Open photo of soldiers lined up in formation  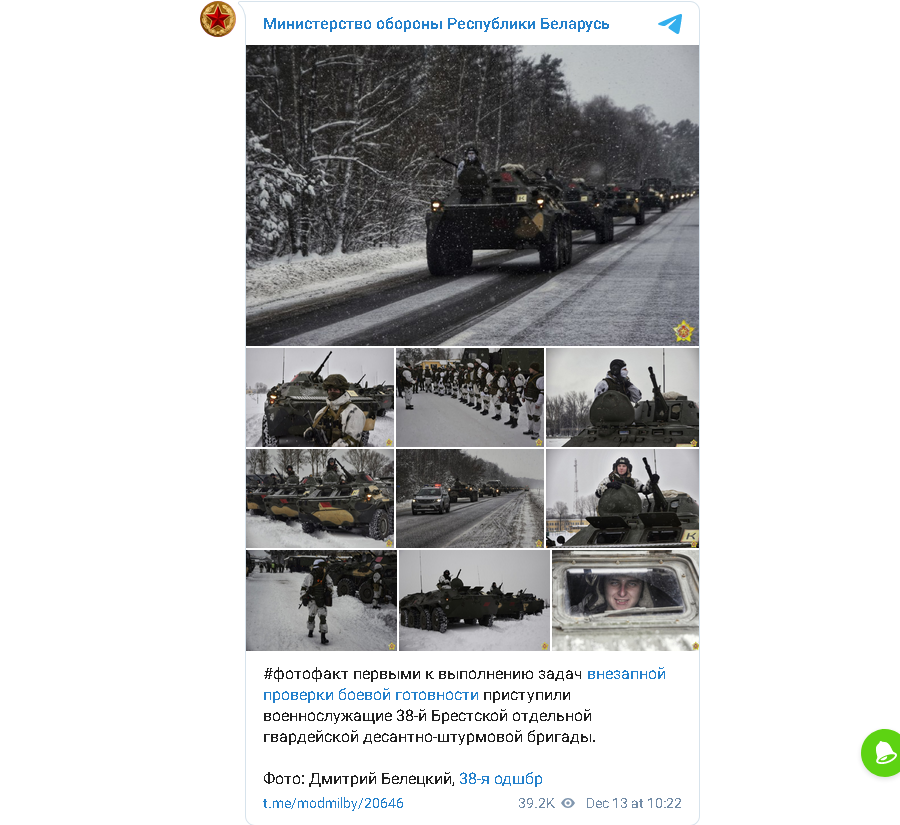[x=470, y=397]
